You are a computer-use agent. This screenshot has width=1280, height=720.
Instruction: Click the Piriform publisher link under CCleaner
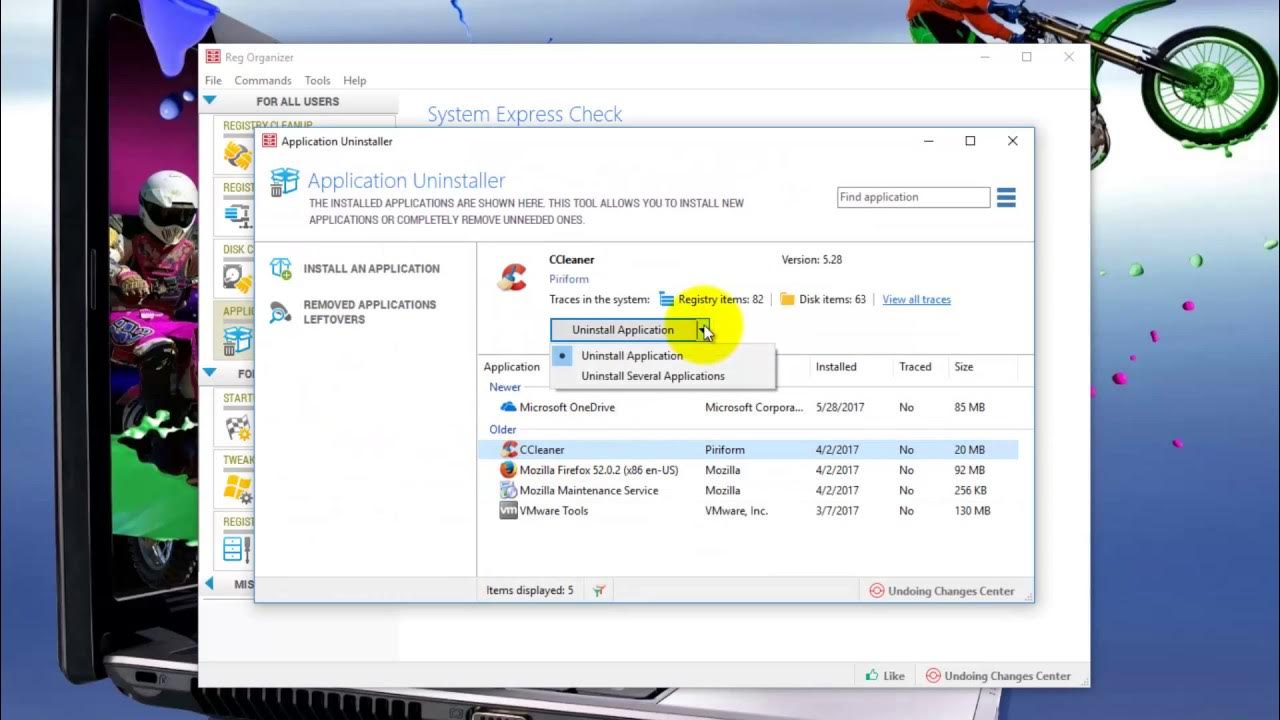(x=569, y=279)
